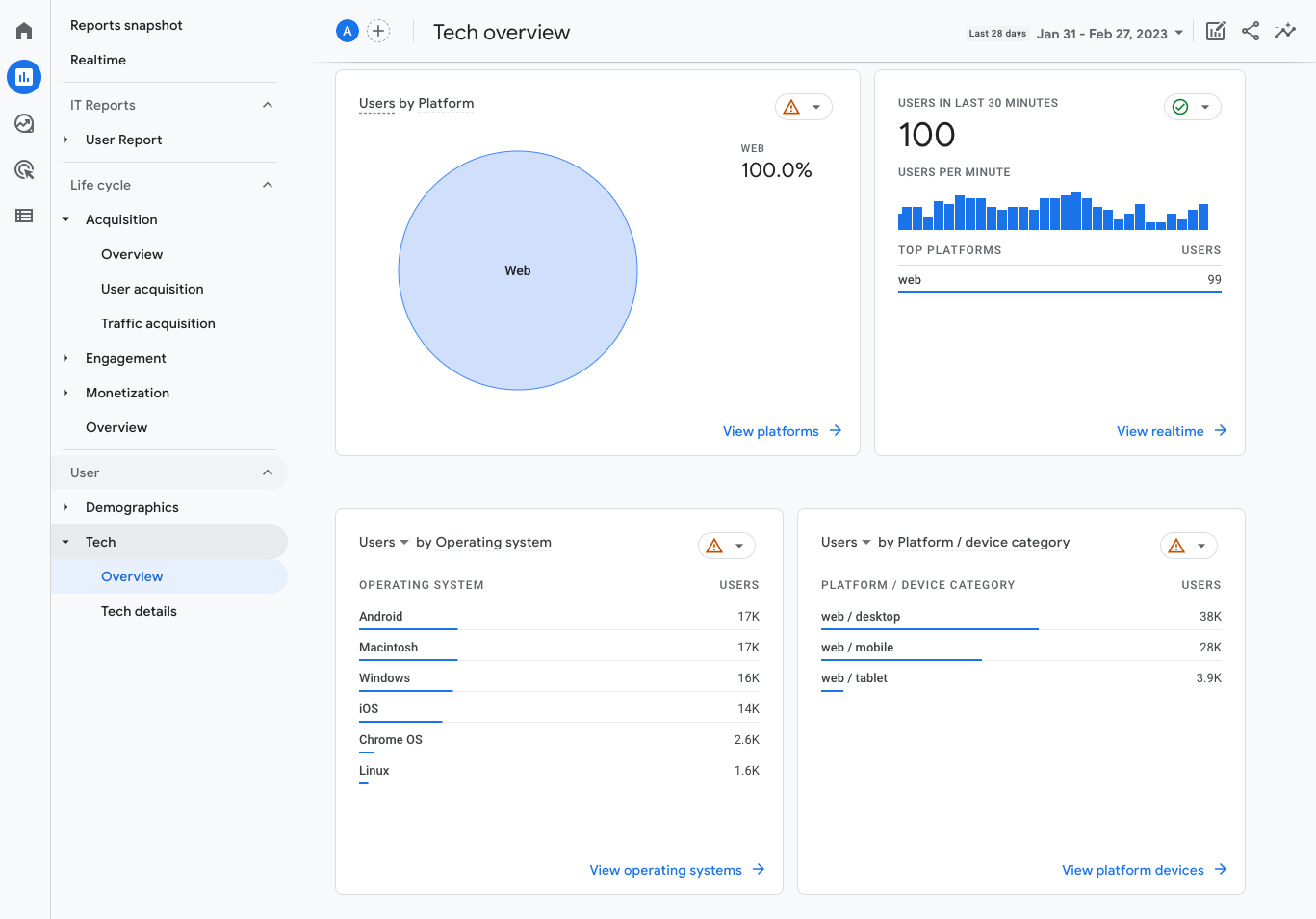Click the web row in Top Platforms

[1059, 280]
